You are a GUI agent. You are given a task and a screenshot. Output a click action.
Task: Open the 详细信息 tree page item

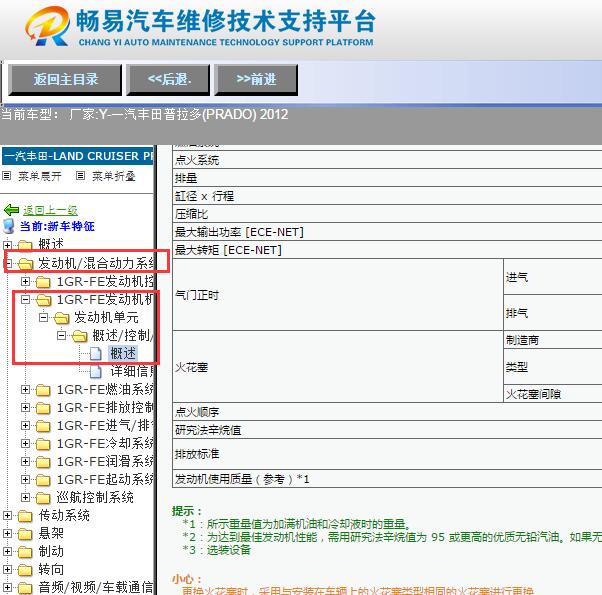pos(132,372)
